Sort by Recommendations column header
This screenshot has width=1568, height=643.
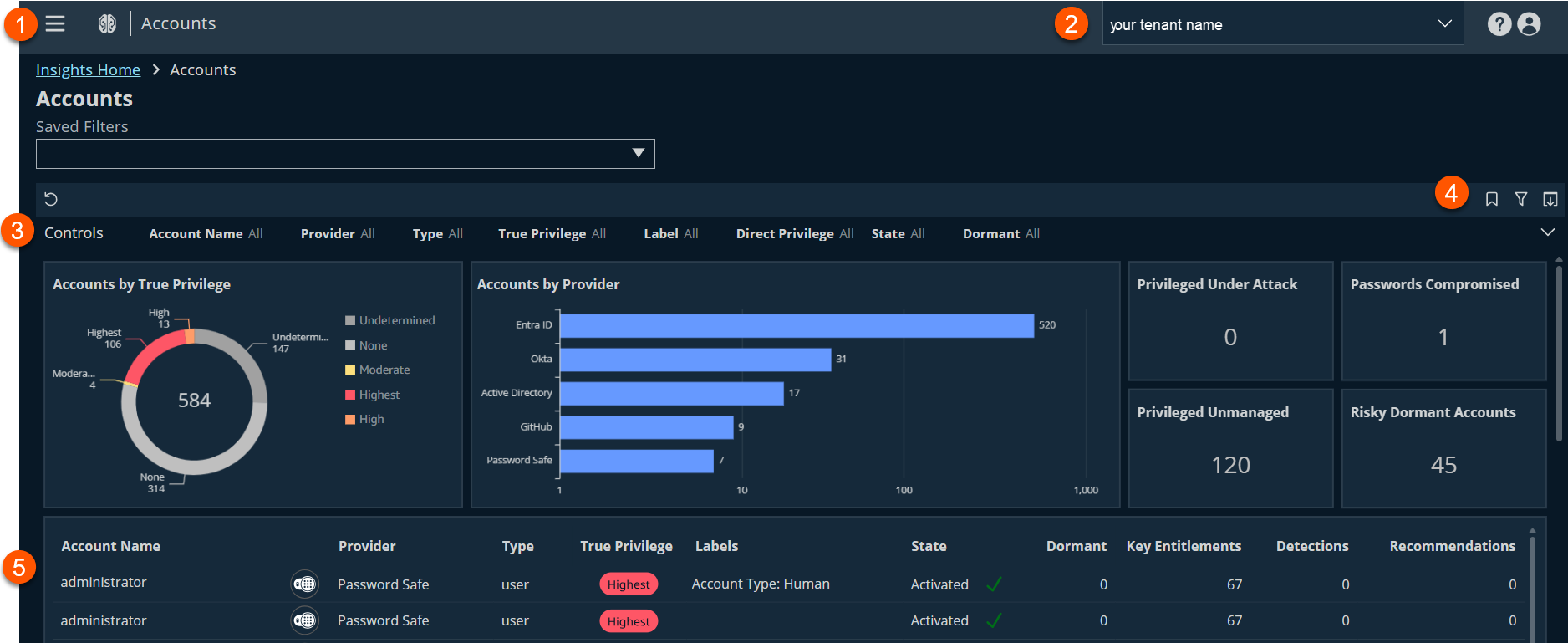(x=1453, y=546)
